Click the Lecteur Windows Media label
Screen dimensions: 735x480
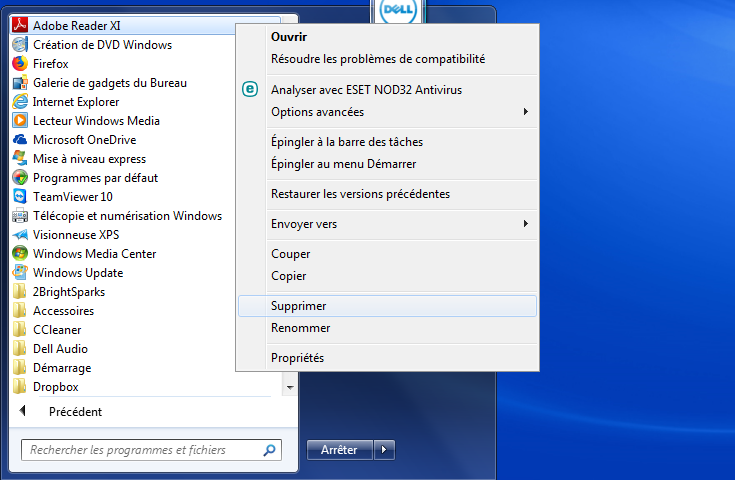point(96,120)
